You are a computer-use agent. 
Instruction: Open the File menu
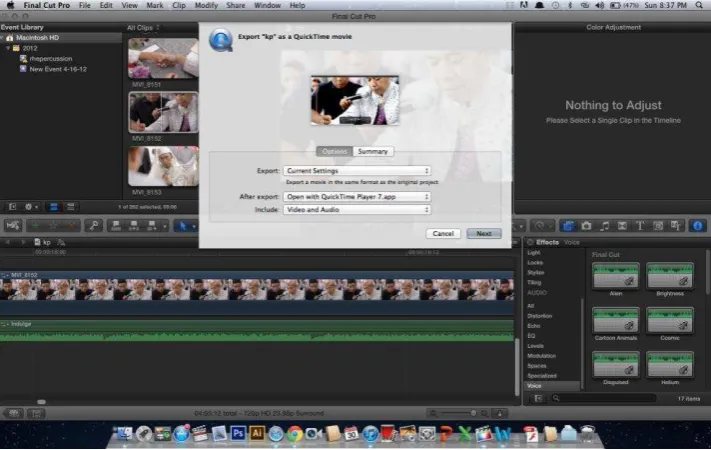click(x=84, y=5)
